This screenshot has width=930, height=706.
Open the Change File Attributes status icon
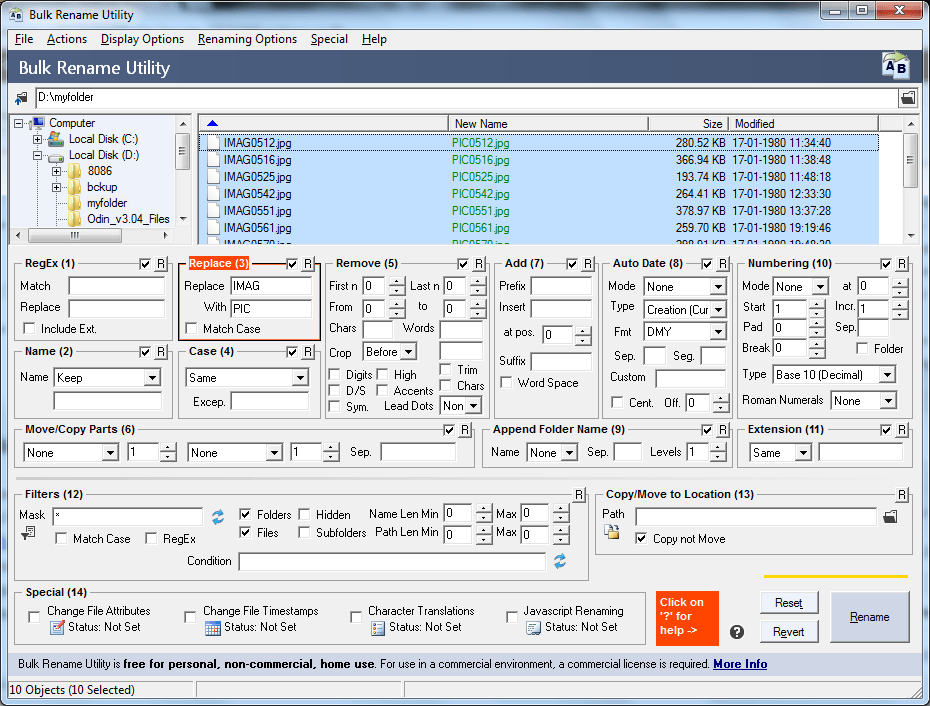[57, 627]
